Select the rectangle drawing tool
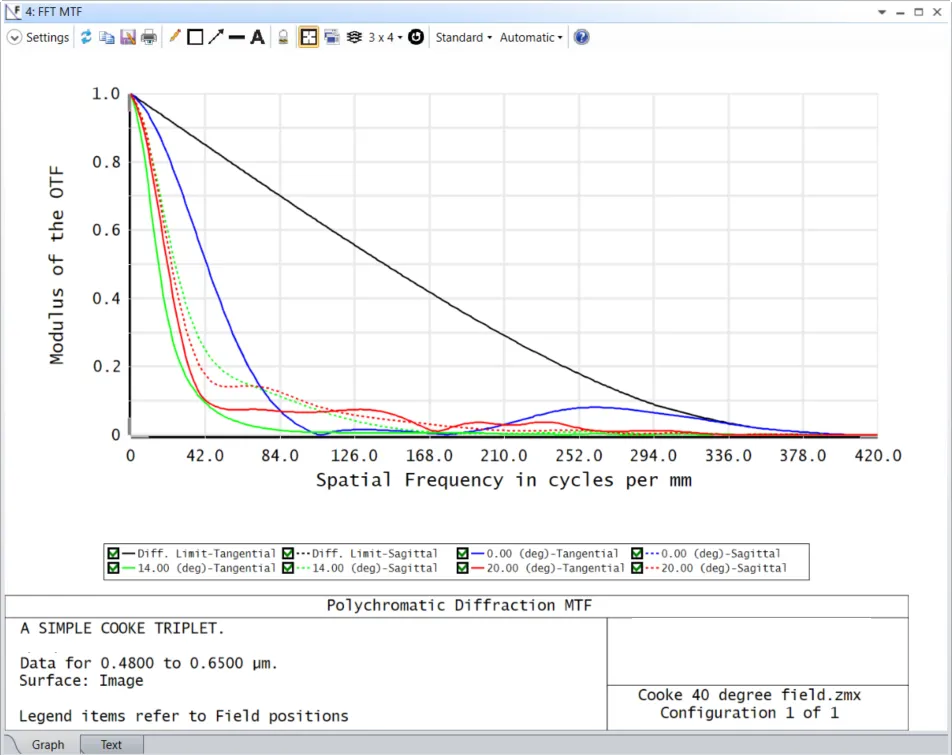Viewport: 952px width, 755px height. pyautogui.click(x=195, y=37)
